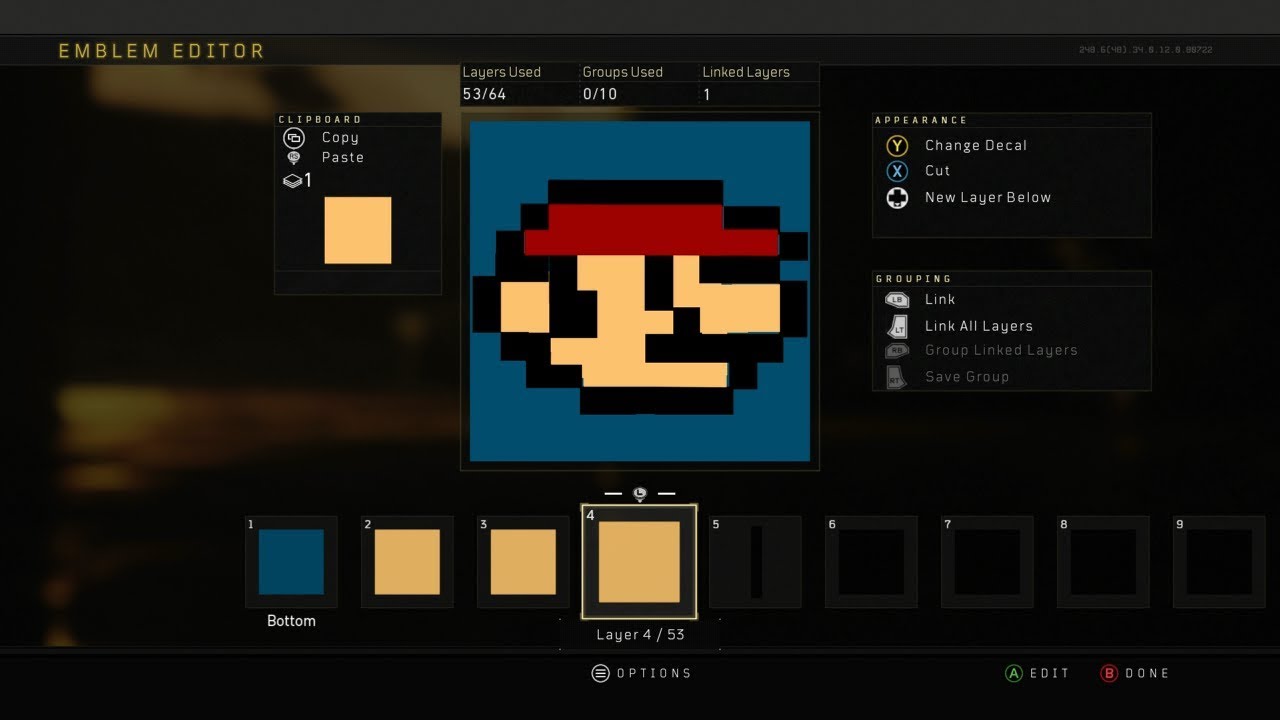
Task: Click the clipboard tan square preview
Action: pos(358,230)
